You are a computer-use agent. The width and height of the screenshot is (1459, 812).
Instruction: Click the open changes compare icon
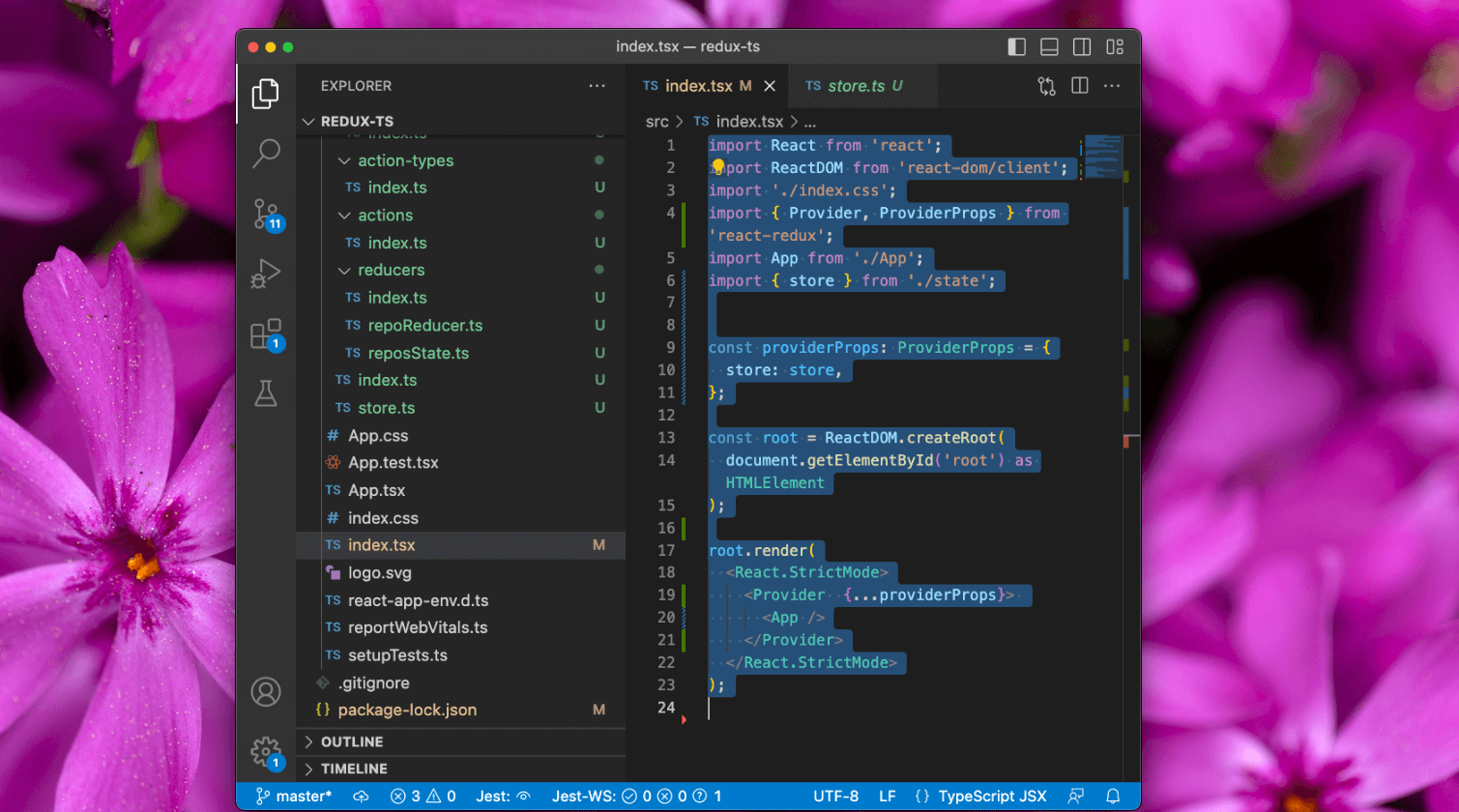coord(1047,86)
